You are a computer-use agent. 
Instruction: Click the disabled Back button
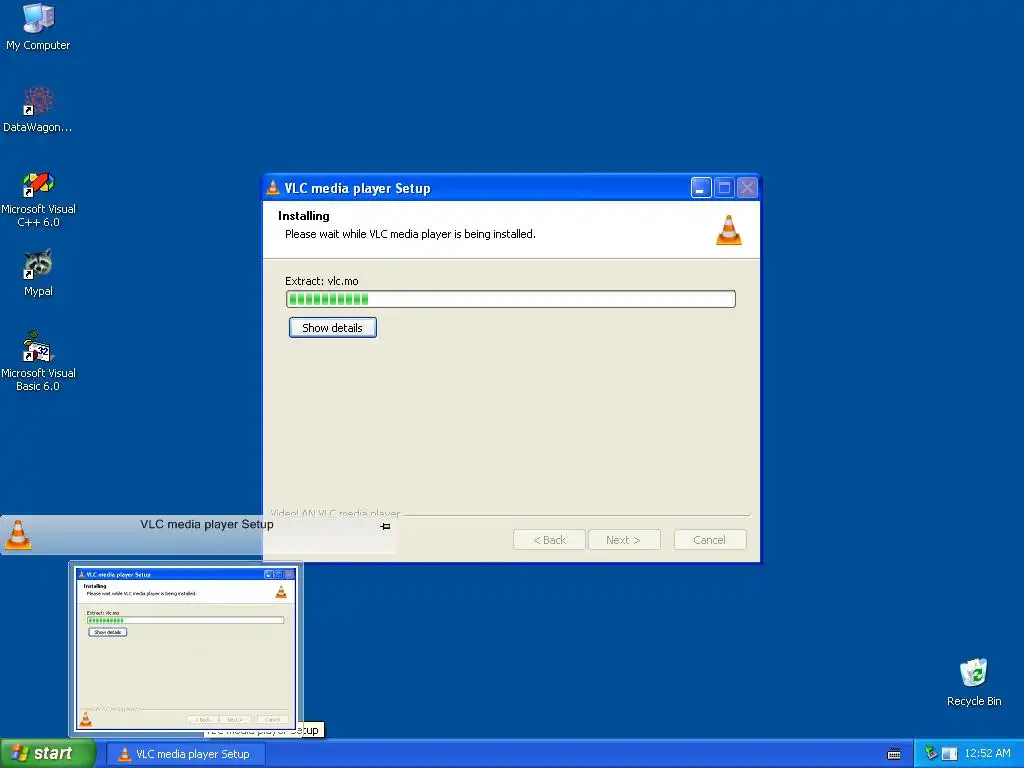(549, 540)
